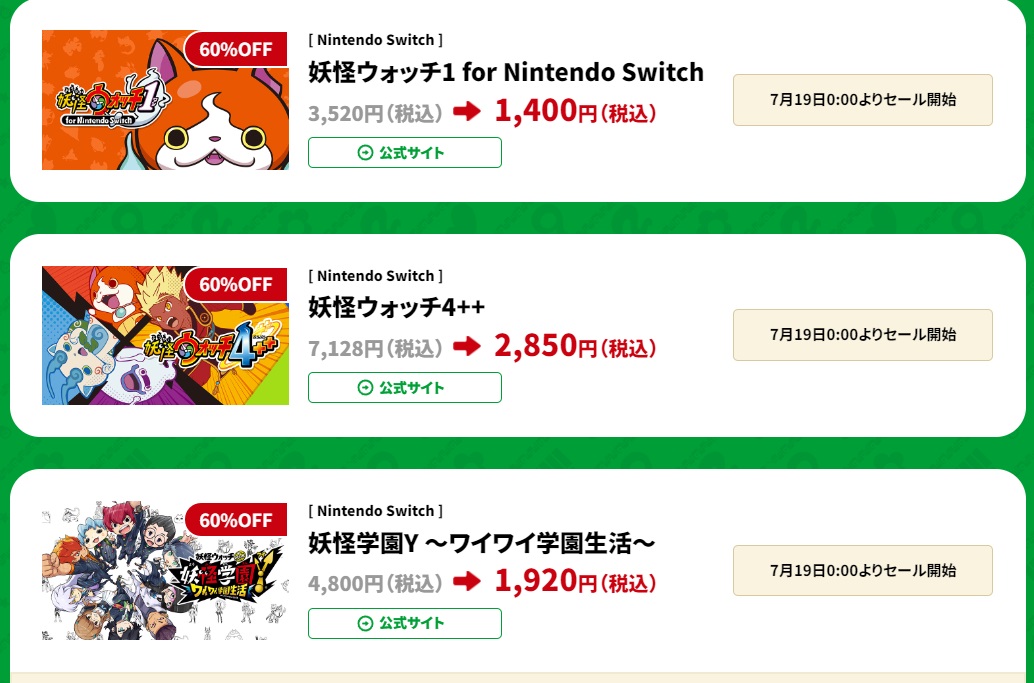The height and width of the screenshot is (683, 1034).
Task: Visit the 公式サイト link under 妖怪ウォッチ4++
Action: click(x=404, y=387)
